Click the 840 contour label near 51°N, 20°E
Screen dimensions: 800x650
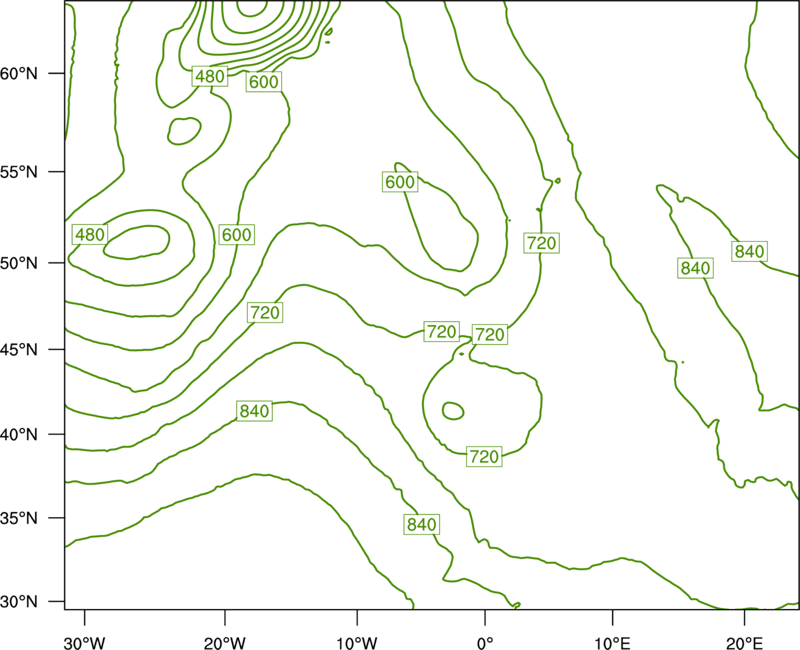(749, 252)
